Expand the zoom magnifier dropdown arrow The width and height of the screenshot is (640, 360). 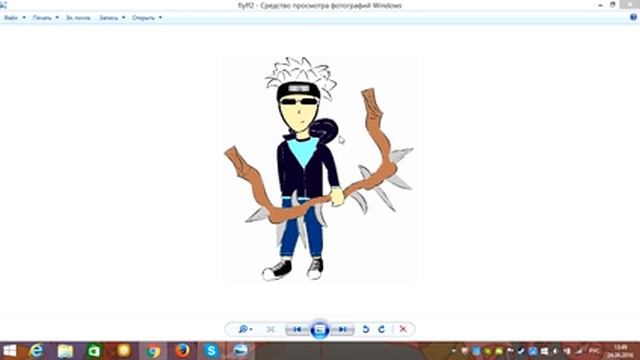pyautogui.click(x=251, y=329)
